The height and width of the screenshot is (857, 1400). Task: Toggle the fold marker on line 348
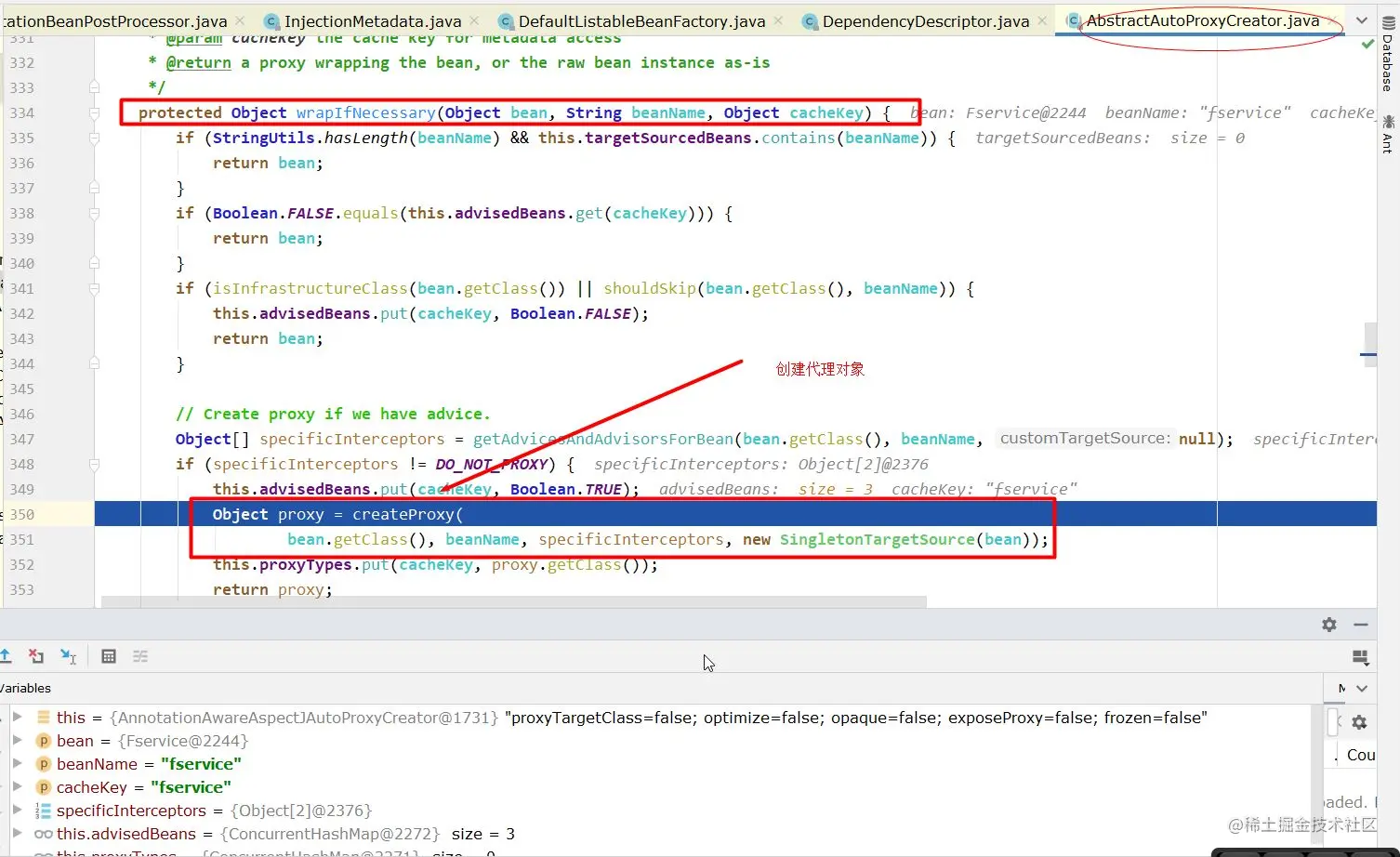(x=94, y=465)
